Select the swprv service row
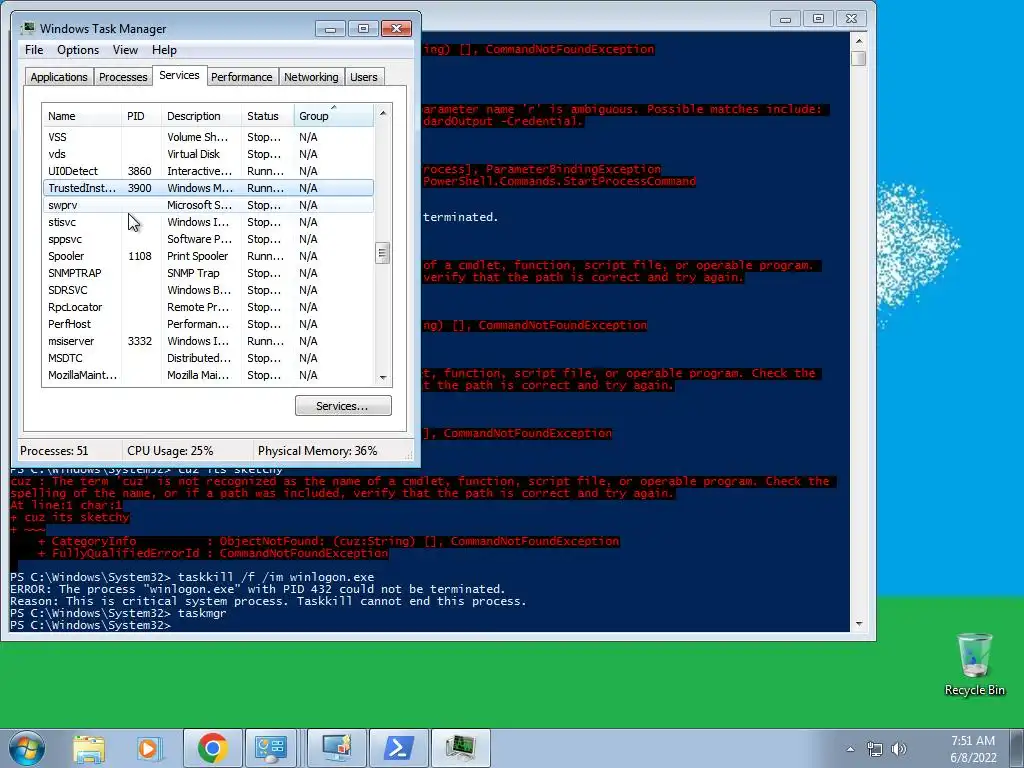Screen dimensions: 1024x768 point(208,205)
